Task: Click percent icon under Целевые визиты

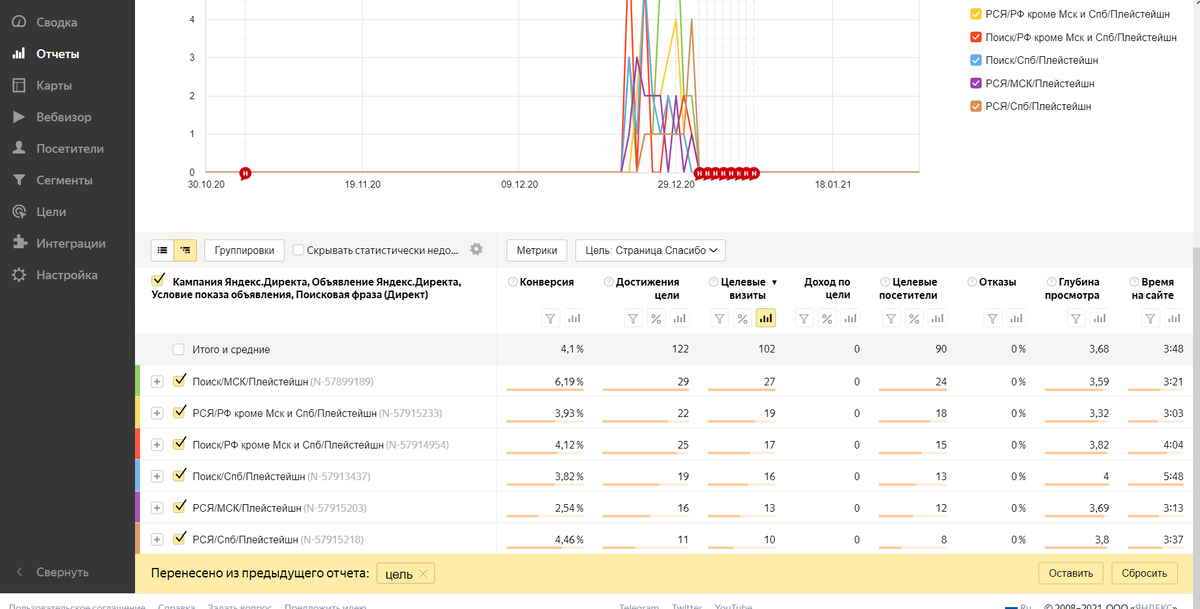Action: click(742, 318)
